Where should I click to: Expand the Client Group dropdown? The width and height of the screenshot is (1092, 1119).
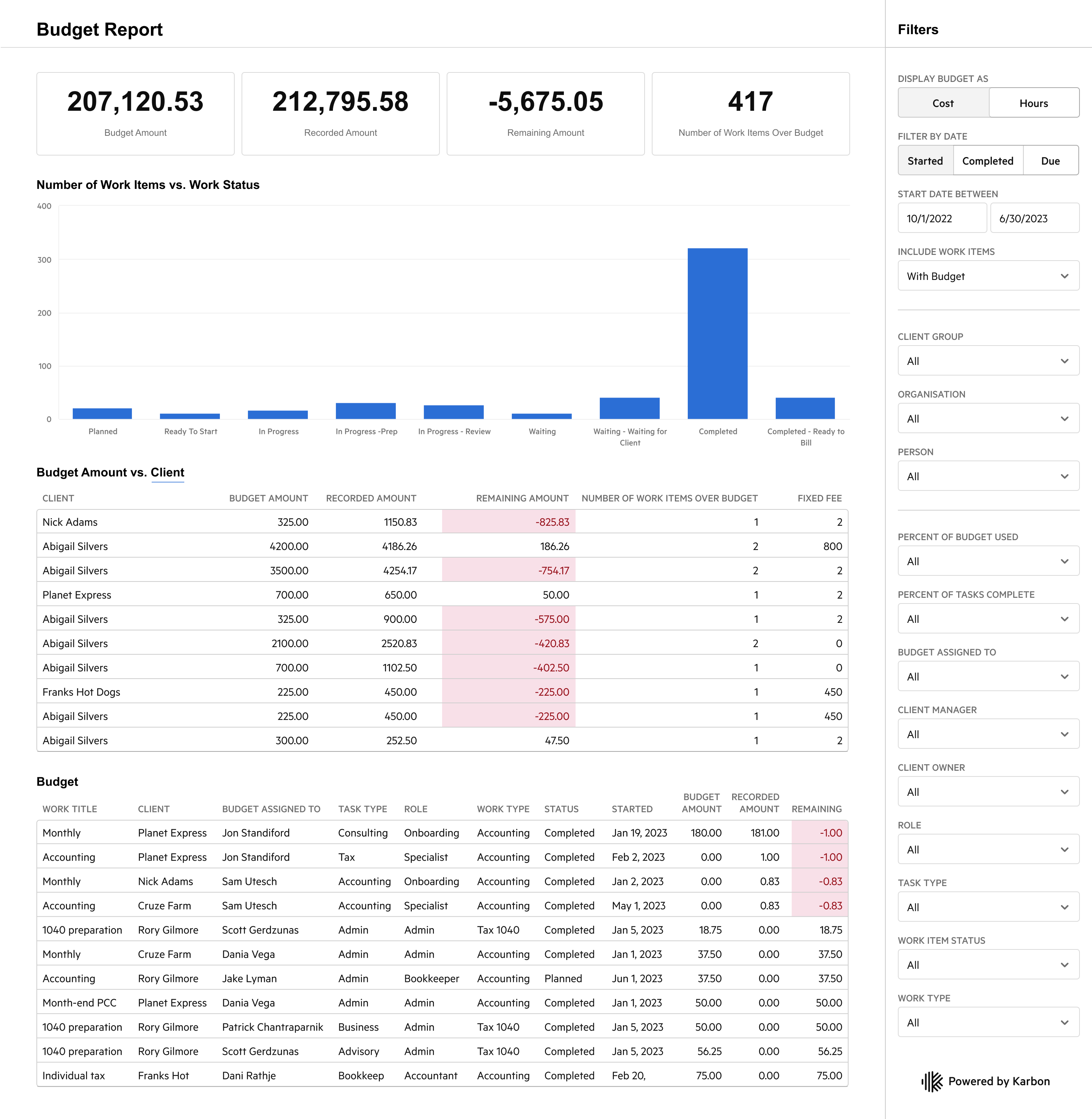click(x=988, y=361)
